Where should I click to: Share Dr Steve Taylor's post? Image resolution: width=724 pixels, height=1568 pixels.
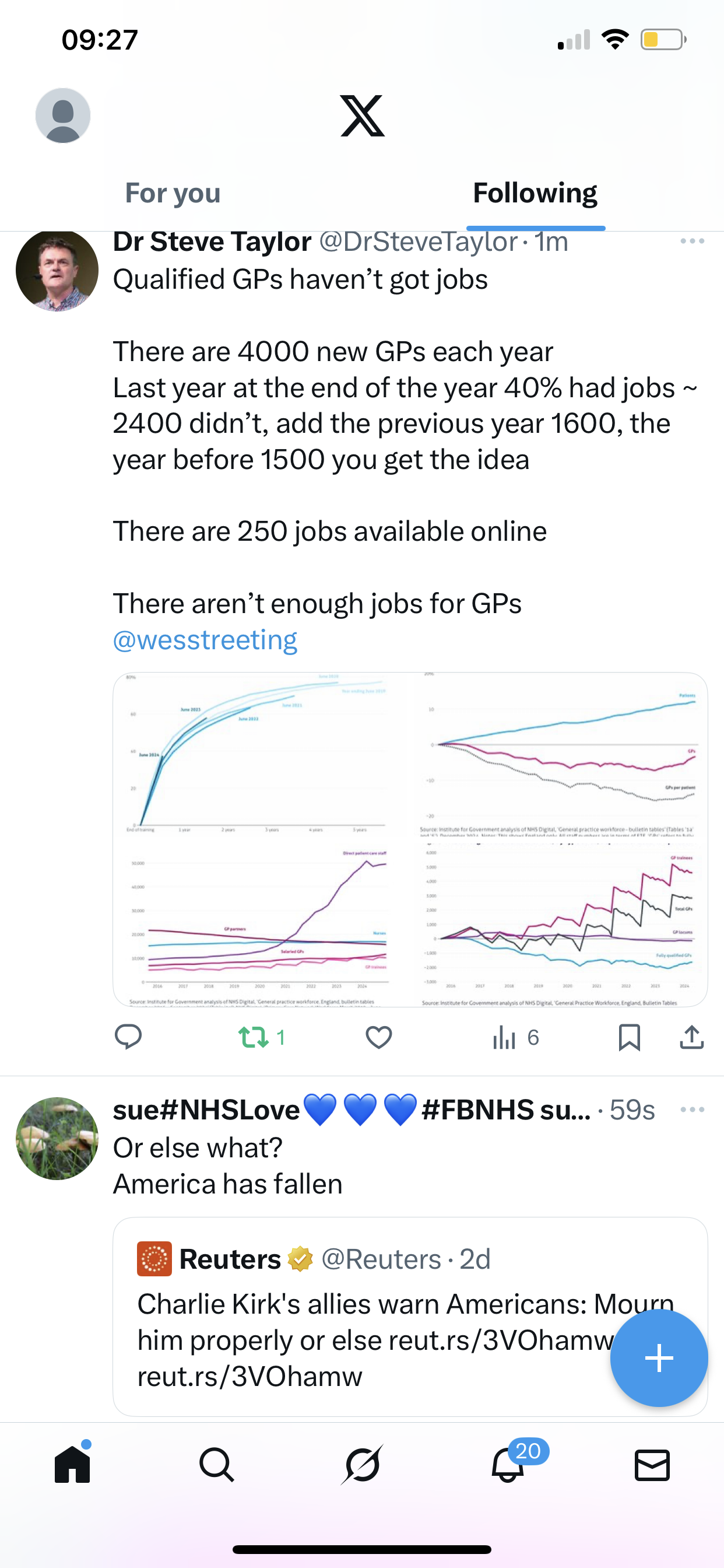click(692, 1037)
